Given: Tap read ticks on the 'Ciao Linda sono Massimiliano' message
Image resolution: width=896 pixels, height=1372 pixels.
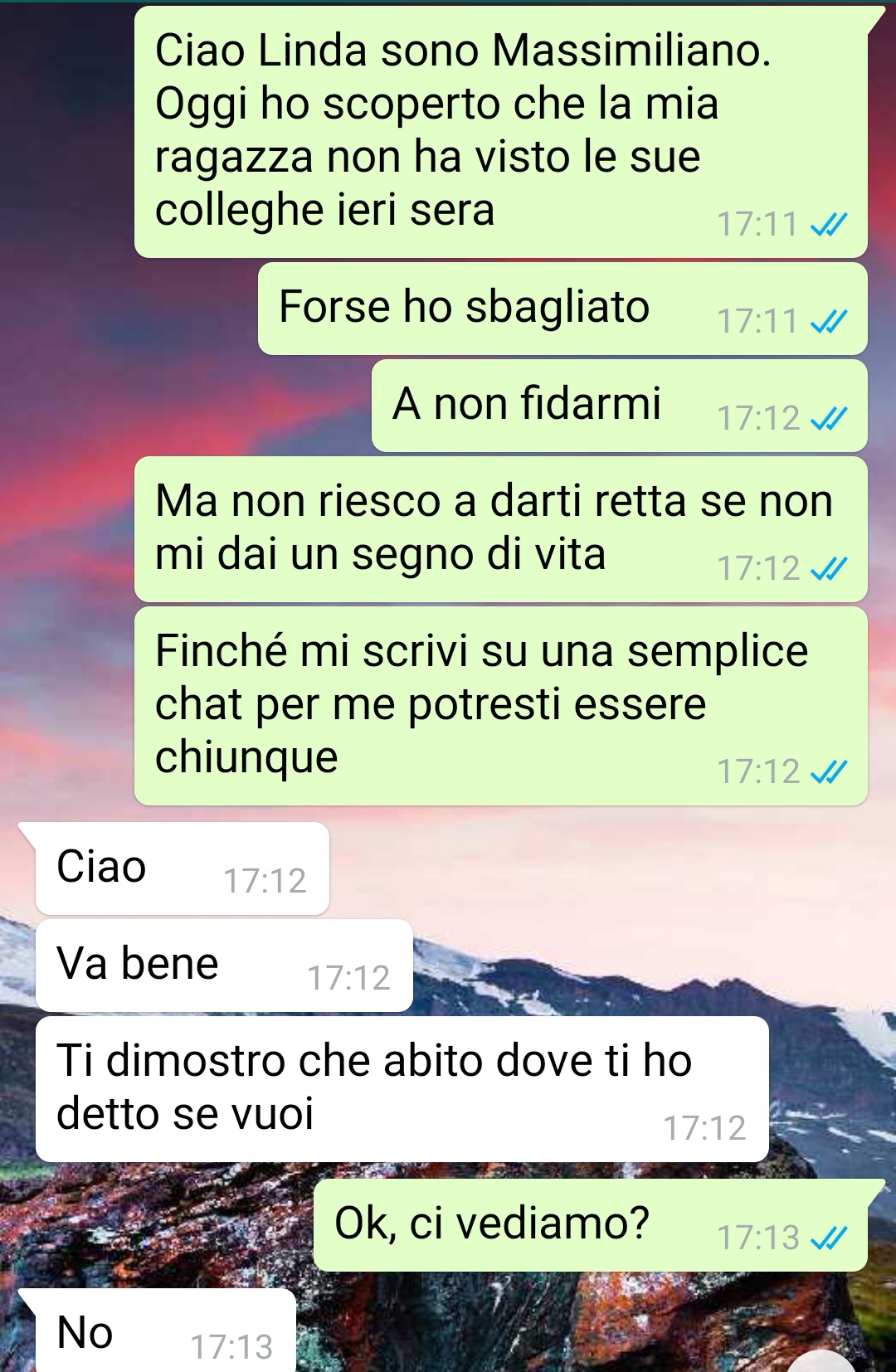Looking at the screenshot, I should pos(828,224).
